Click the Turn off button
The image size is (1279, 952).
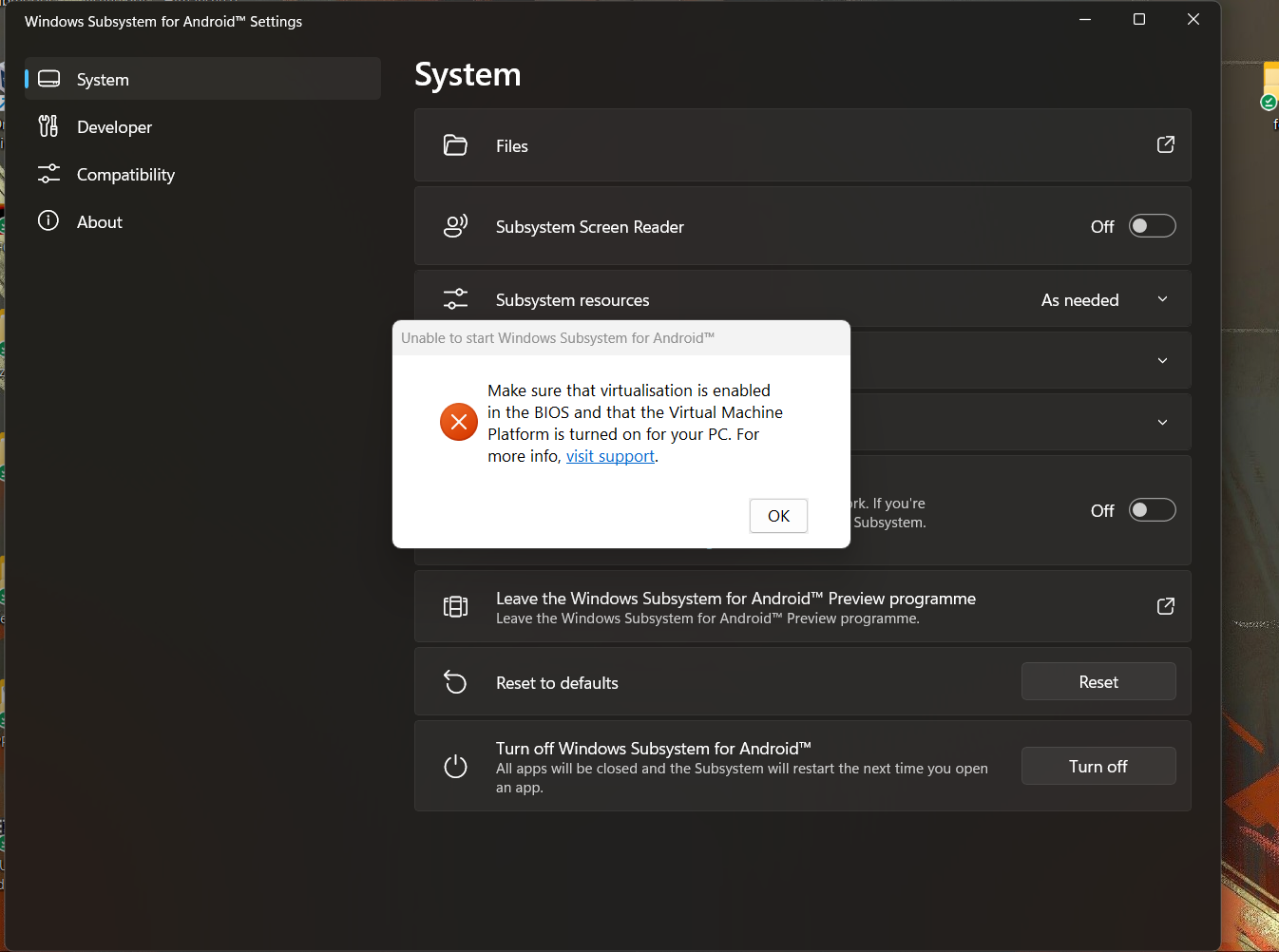[1098, 766]
